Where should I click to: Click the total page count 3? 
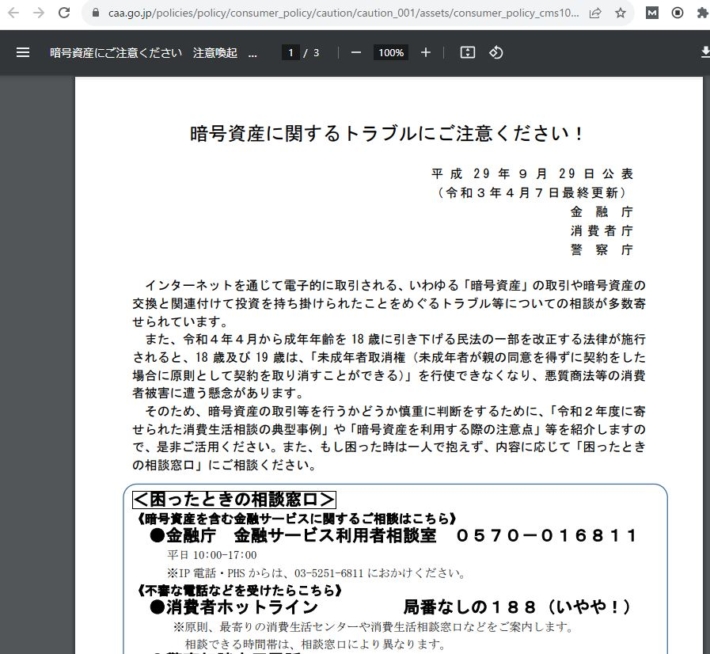coord(316,53)
